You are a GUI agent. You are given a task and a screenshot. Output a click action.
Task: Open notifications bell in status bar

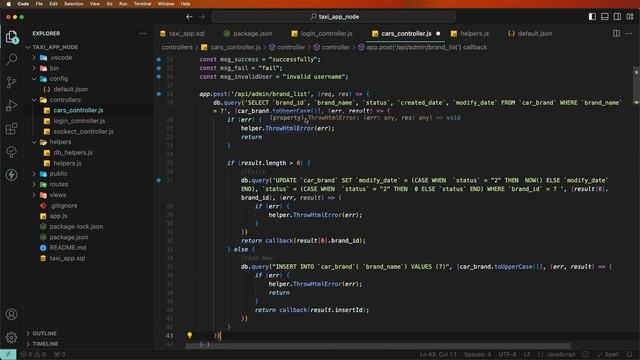tap(629, 354)
